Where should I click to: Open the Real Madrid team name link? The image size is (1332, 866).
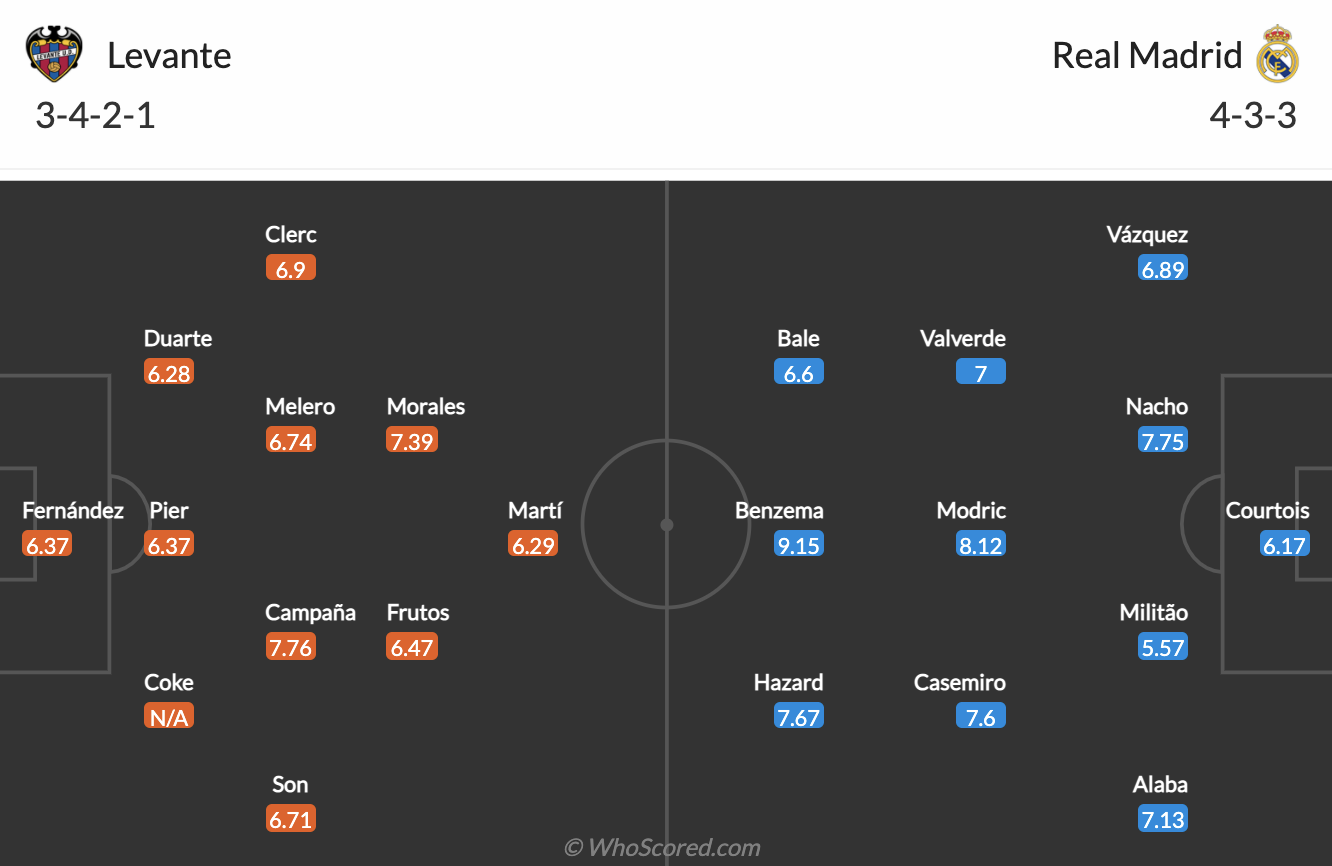click(1147, 55)
